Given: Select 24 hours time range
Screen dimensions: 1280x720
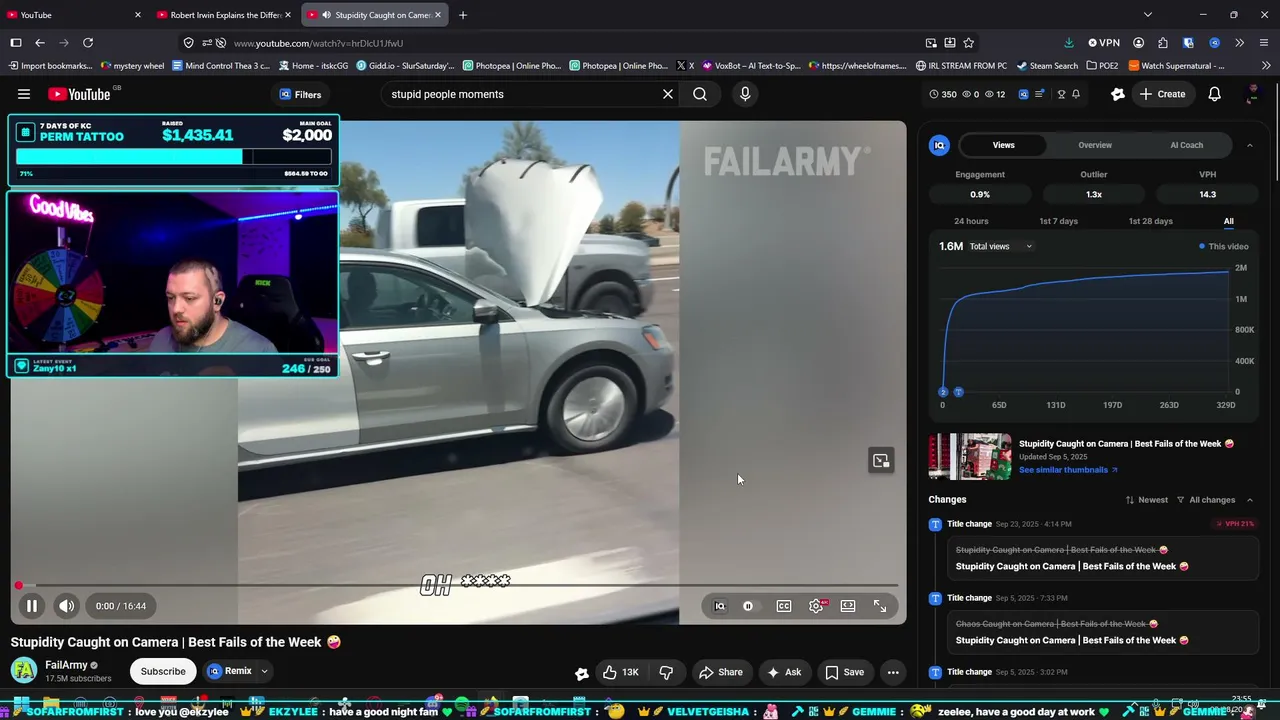Looking at the screenshot, I should pos(971,221).
